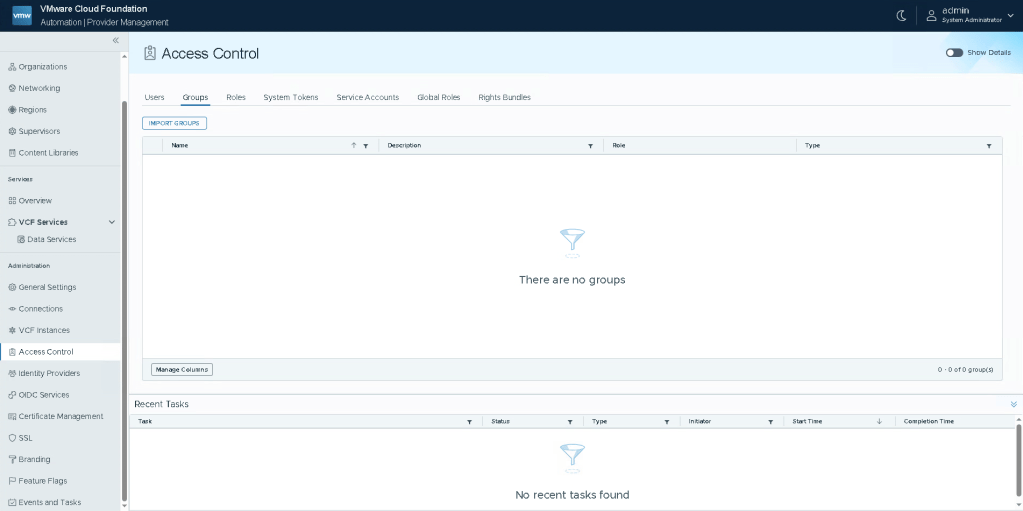This screenshot has height=511, width=1023.
Task: Click the VMware logo icon
Action: (x=22, y=15)
